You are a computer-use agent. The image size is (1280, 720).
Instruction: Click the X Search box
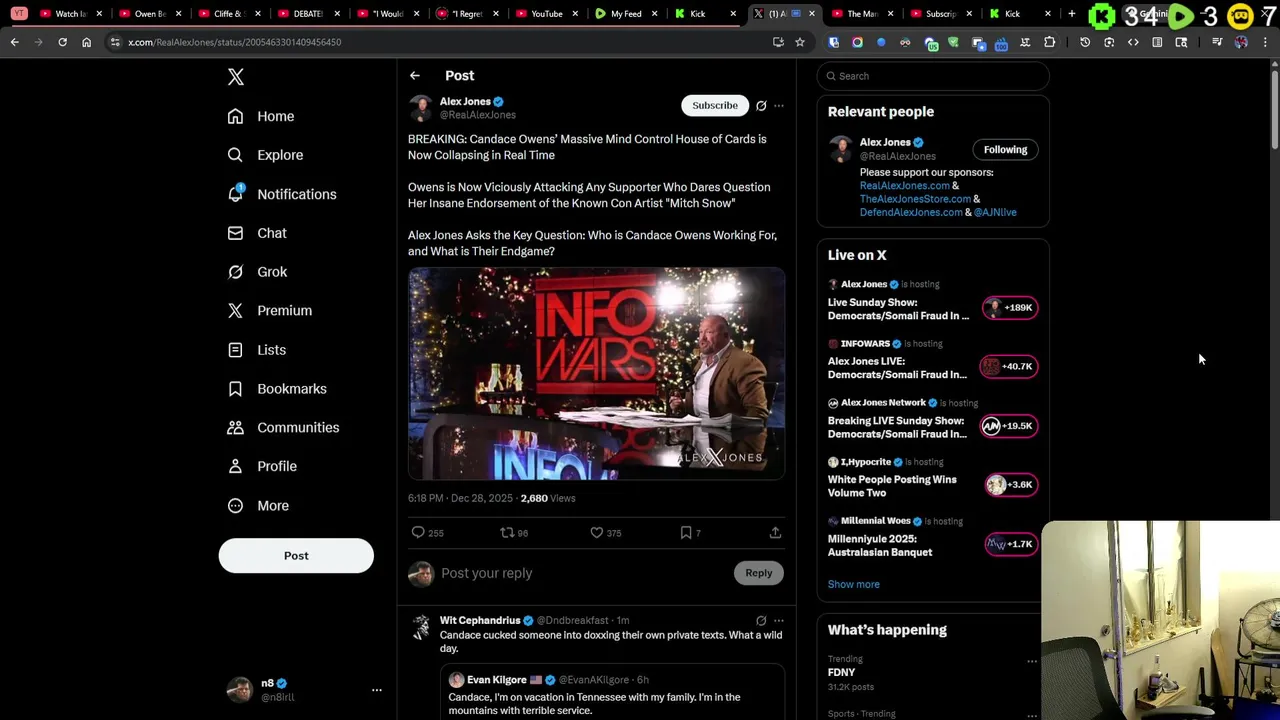[x=933, y=76]
